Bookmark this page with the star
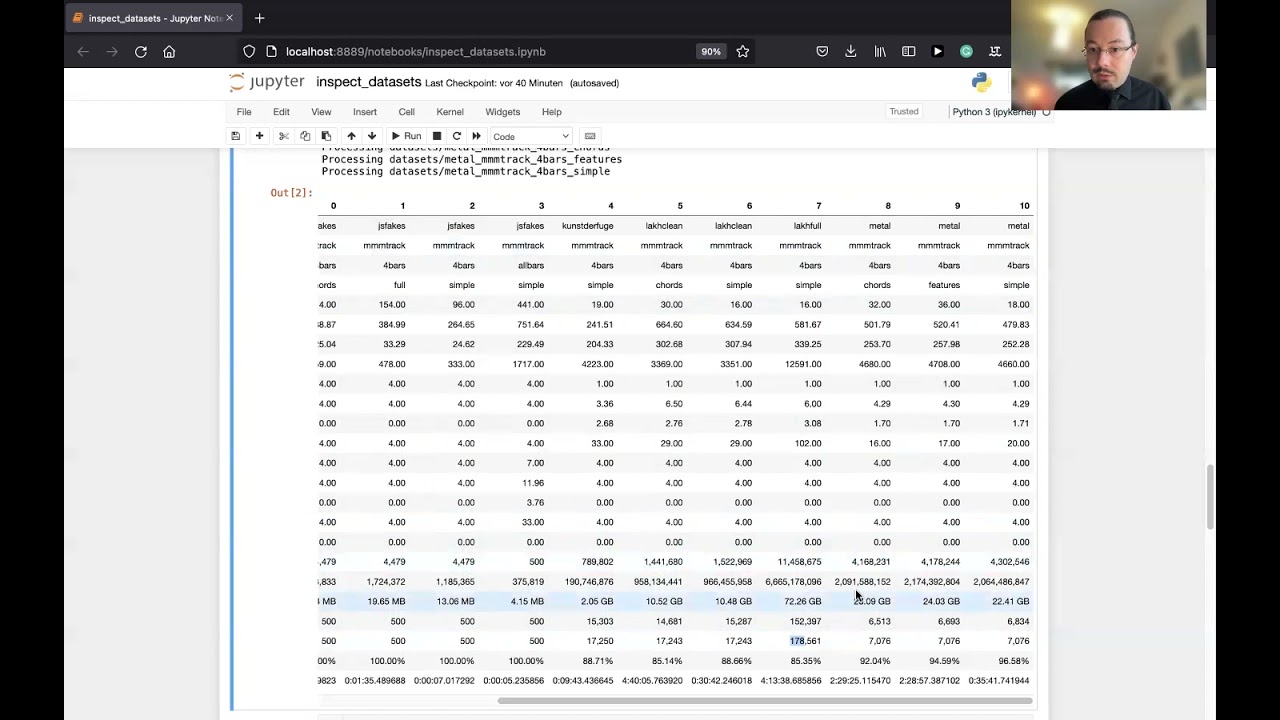Image resolution: width=1280 pixels, height=720 pixels. tap(743, 52)
